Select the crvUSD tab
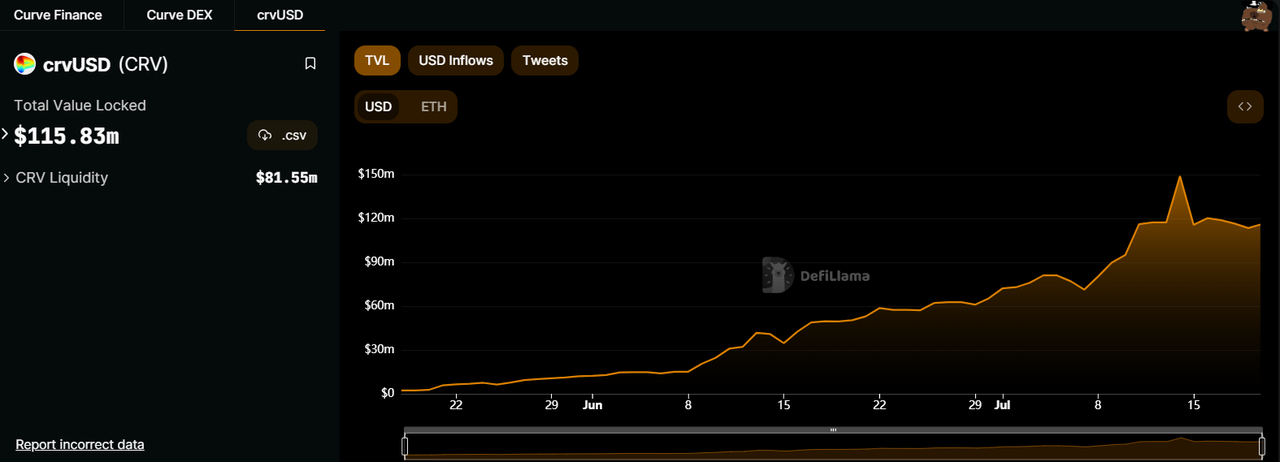Screen dimensions: 1280x462 [x=280, y=15]
